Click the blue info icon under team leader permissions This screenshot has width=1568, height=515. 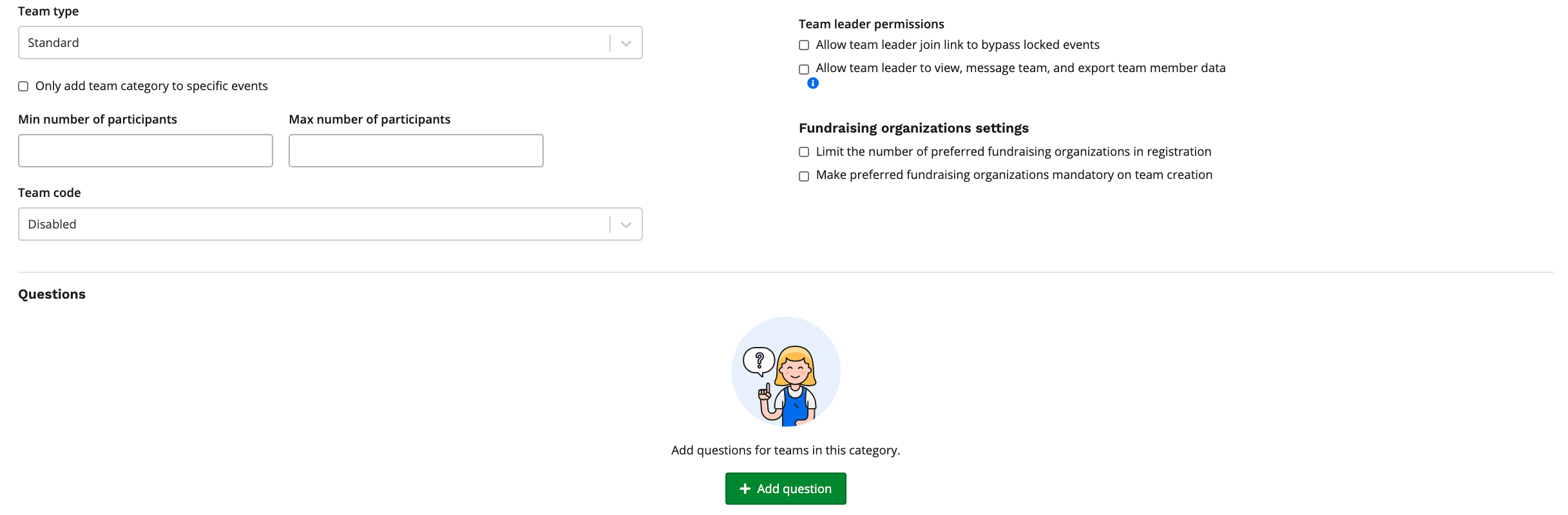(x=813, y=83)
